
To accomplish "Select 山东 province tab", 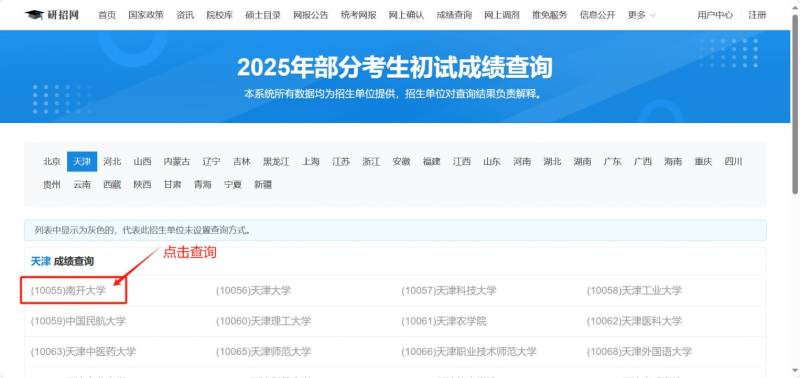I will click(x=492, y=162).
